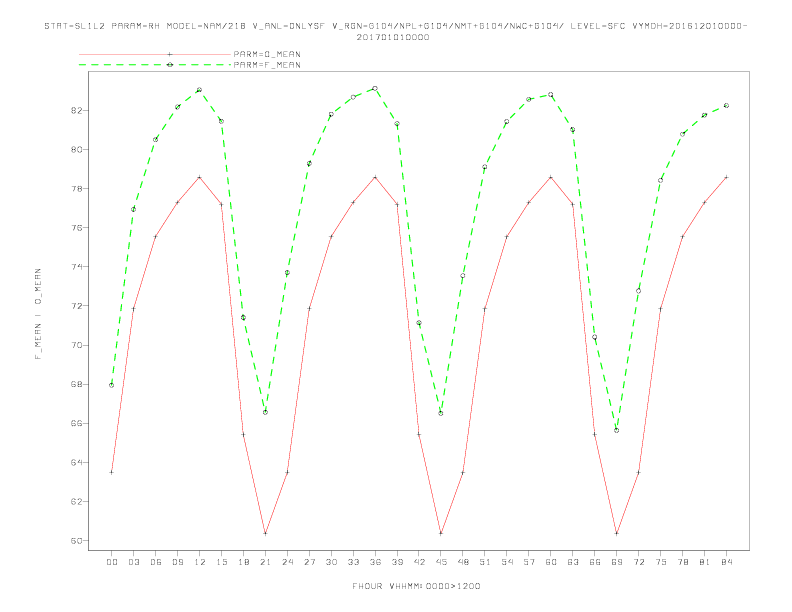Image resolution: width=792 pixels, height=612 pixels.
Task: Click the date line 201701010000 in title
Action: (x=393, y=37)
